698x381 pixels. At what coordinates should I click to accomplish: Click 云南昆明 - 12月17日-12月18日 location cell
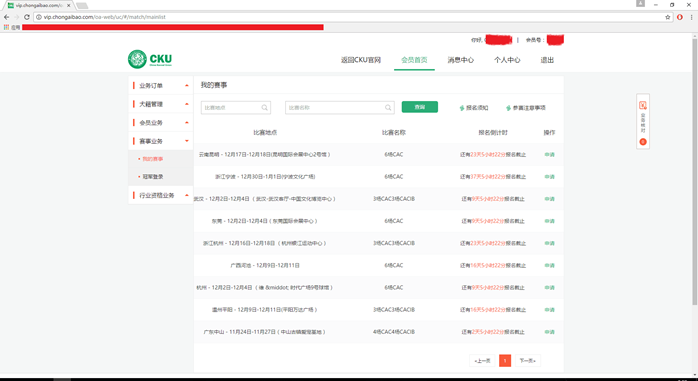264,154
